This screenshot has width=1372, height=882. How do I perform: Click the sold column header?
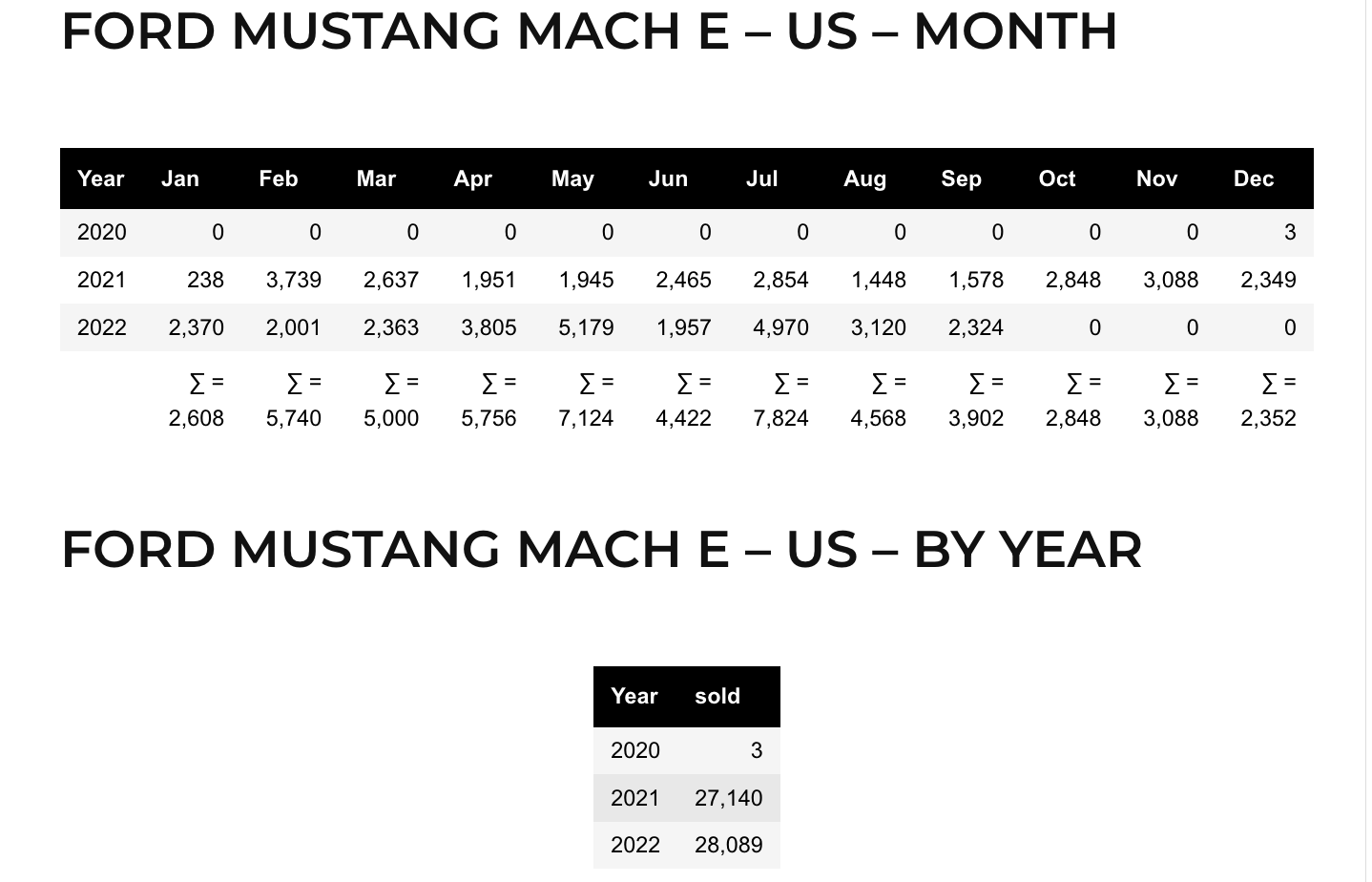(x=717, y=696)
